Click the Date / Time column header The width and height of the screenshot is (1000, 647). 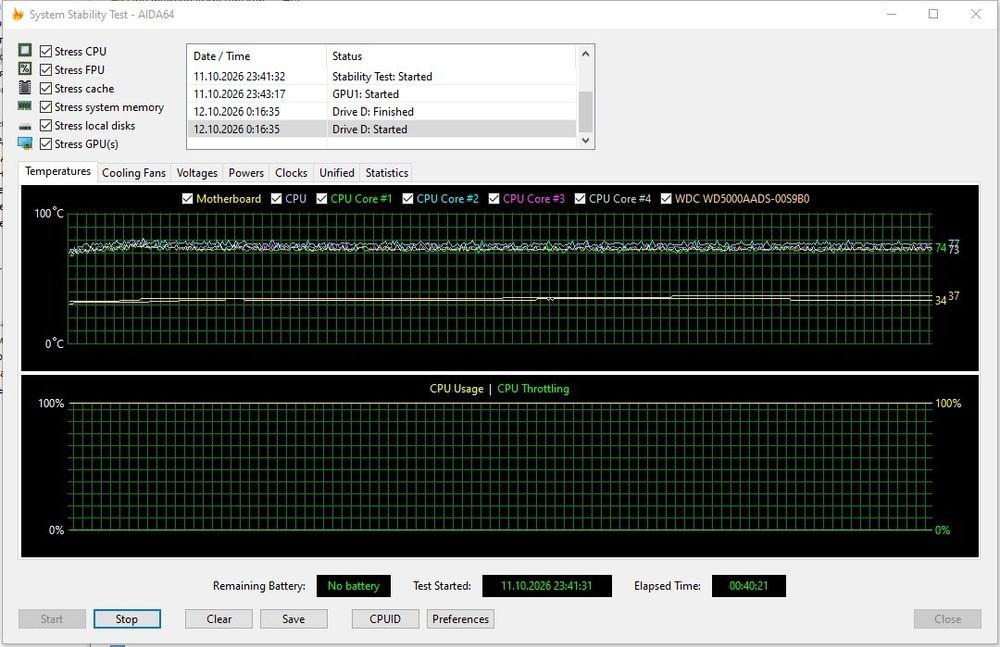coord(257,56)
